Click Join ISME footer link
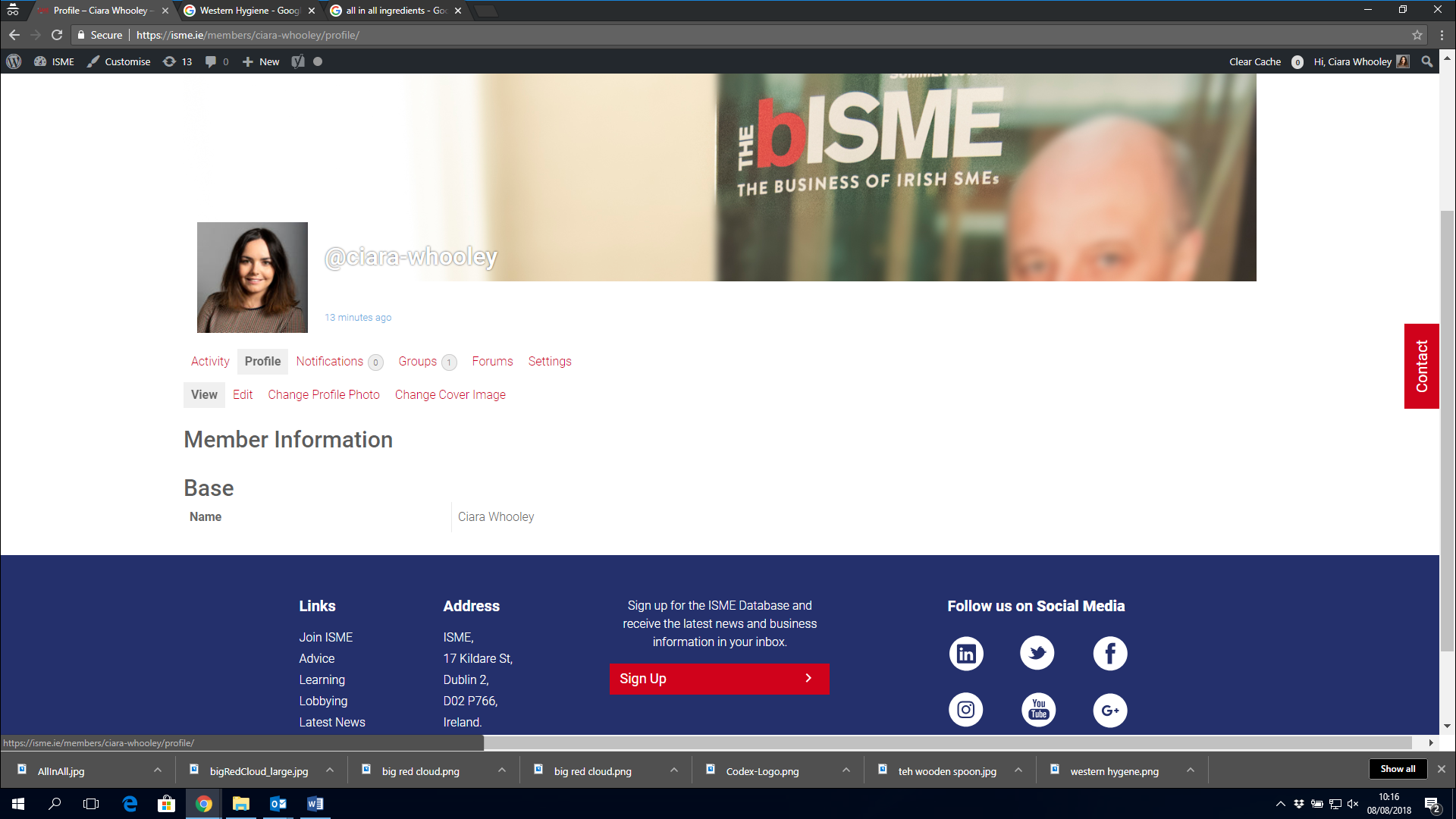1456x819 pixels. click(326, 637)
